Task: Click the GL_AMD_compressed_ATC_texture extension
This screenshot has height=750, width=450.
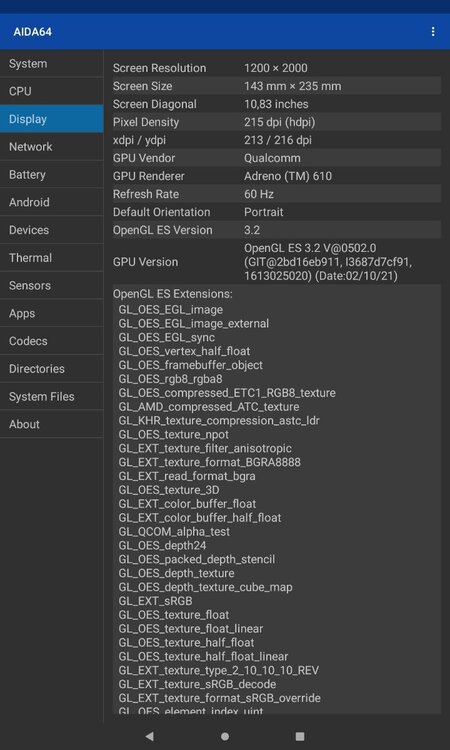Action: [209, 407]
